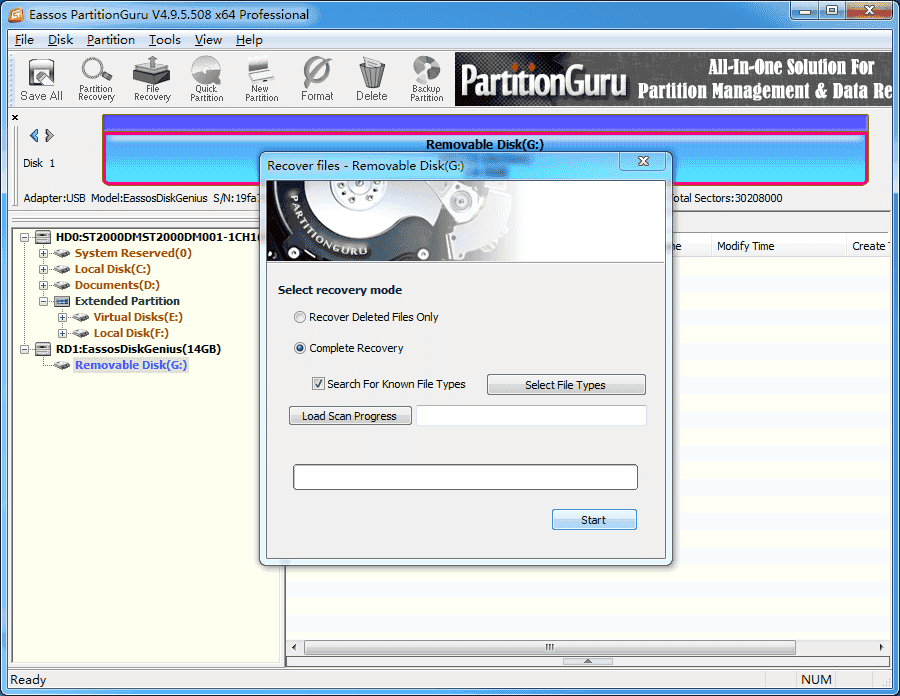The width and height of the screenshot is (900, 696).
Task: Collapse the RD1:EassosDiskGenius node
Action: (x=24, y=349)
